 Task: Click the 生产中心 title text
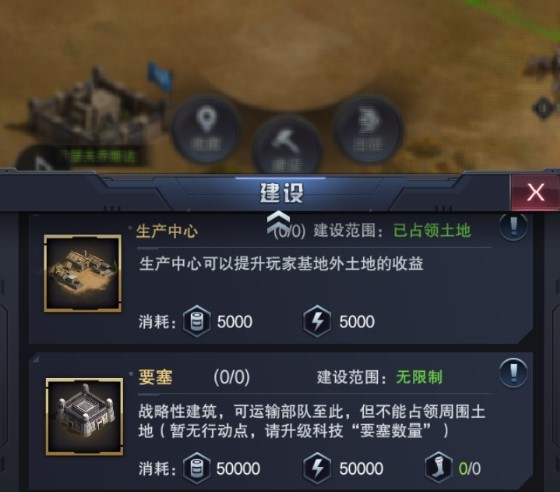(167, 231)
